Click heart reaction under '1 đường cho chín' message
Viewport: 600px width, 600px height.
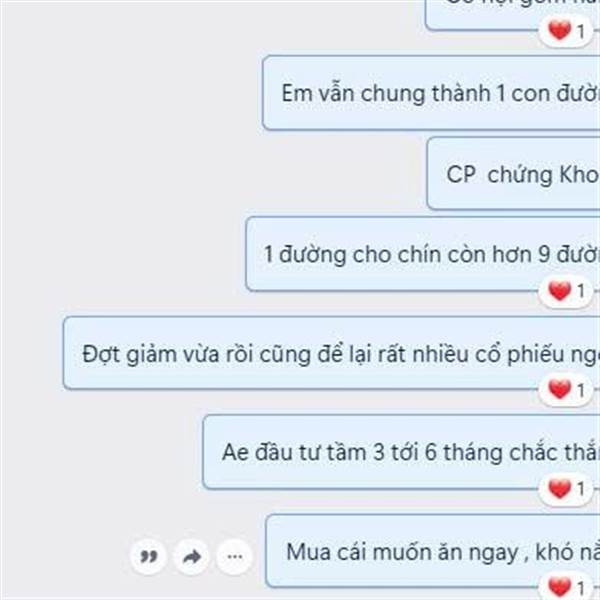559,291
